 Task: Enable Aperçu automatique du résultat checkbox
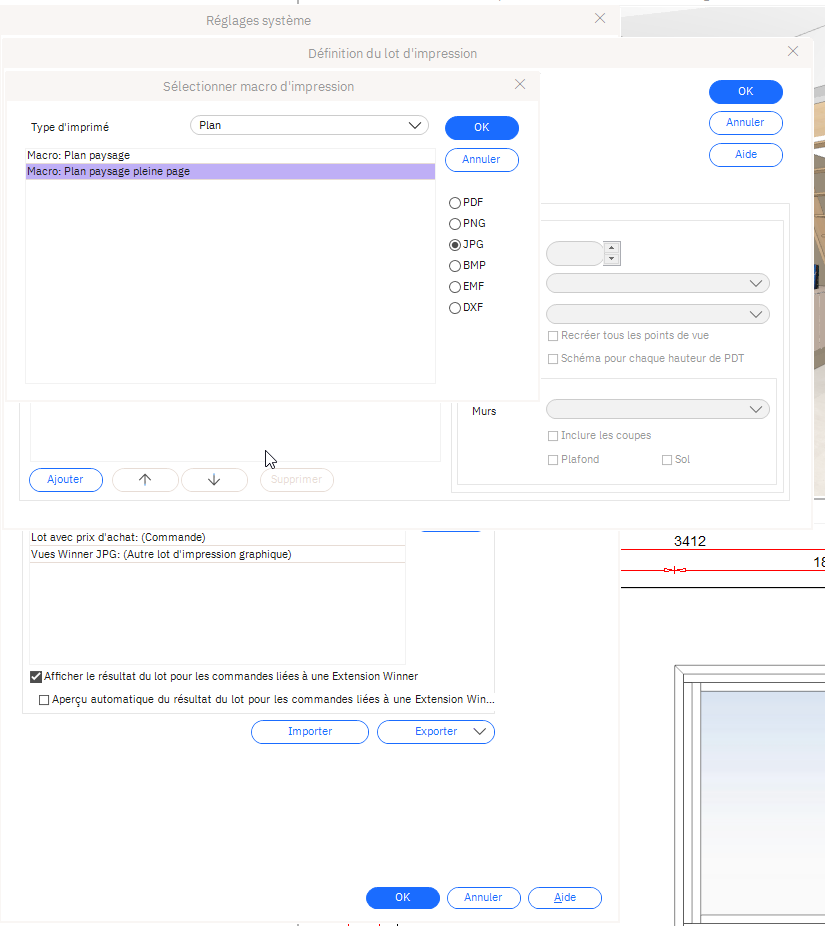tap(44, 700)
